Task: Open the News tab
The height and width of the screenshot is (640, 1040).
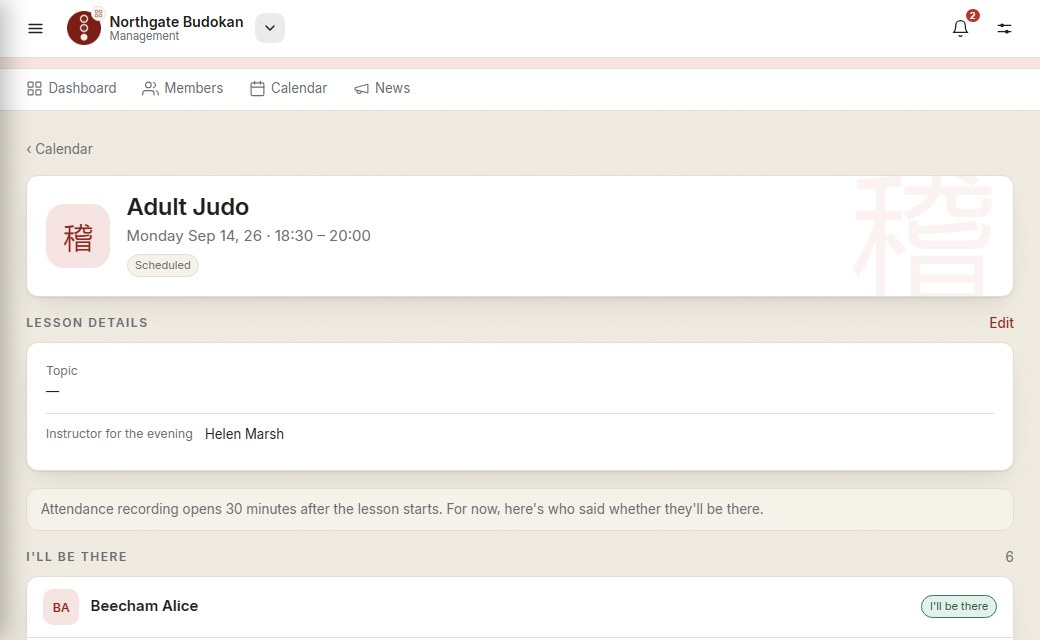Action: 382,88
